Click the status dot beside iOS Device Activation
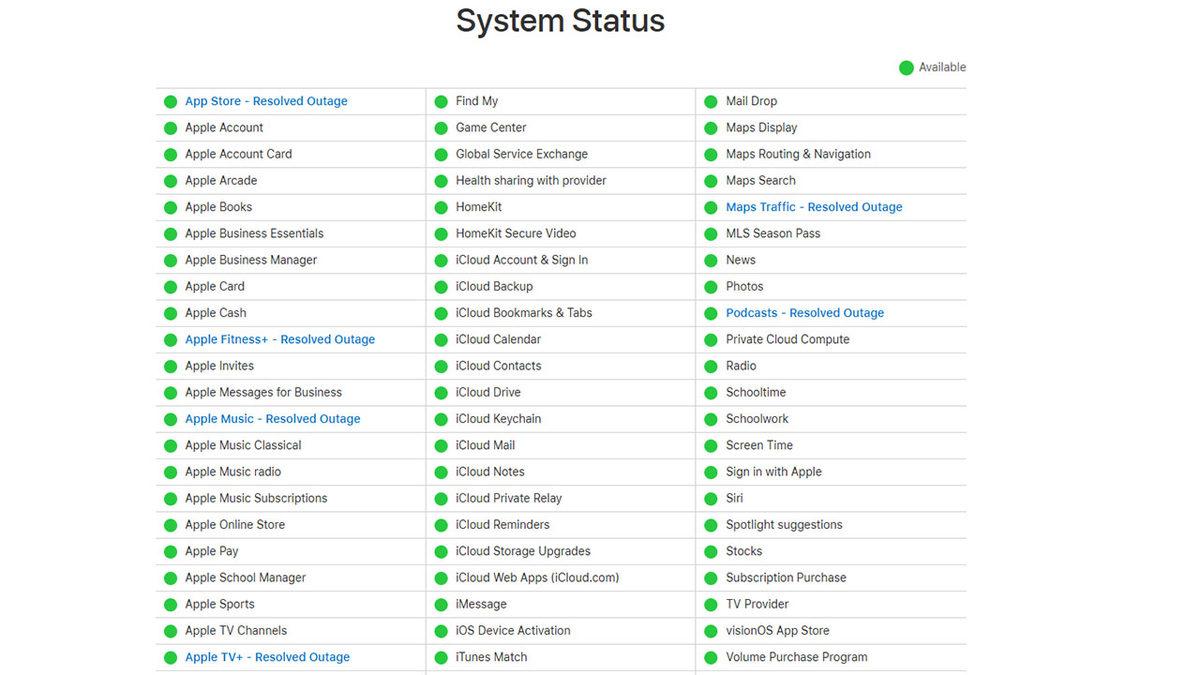Screen dimensions: 1200x675 439,630
